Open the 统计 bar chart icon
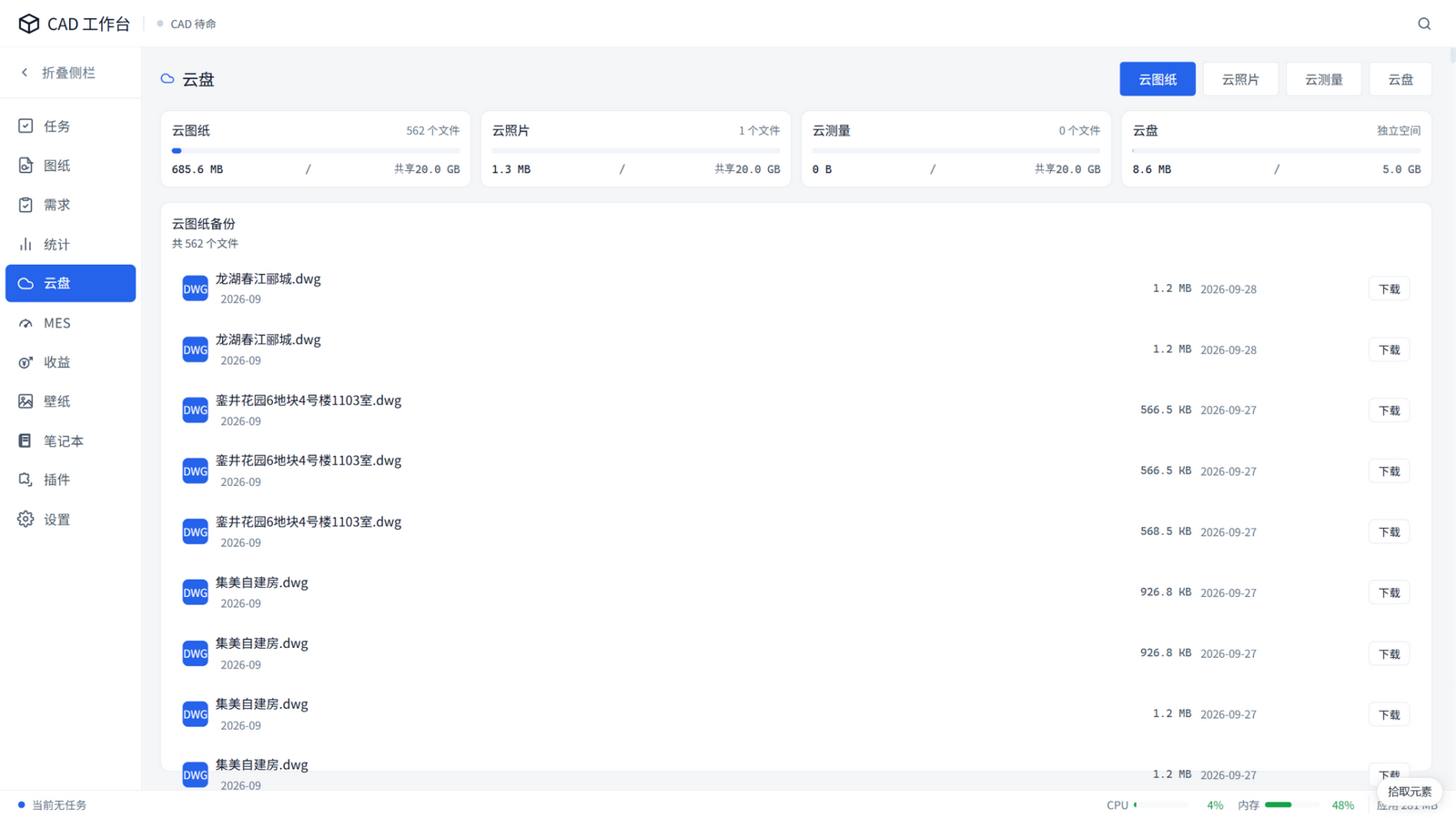 click(25, 244)
